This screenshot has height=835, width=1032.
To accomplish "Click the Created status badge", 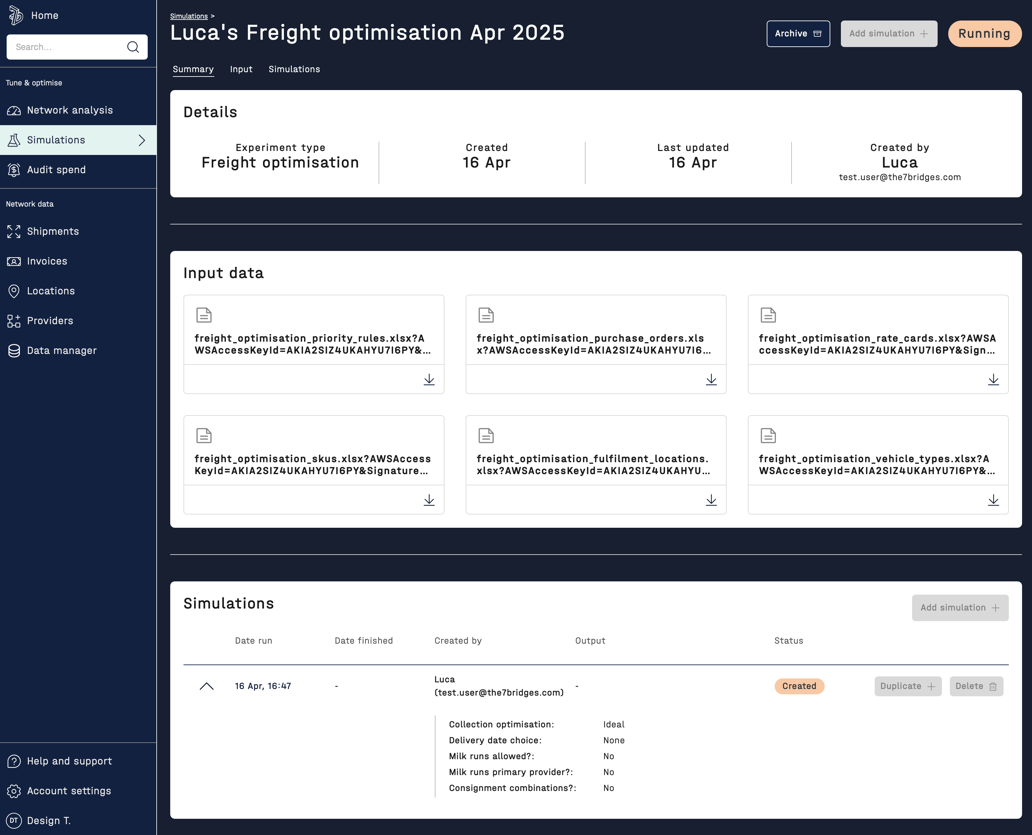I will point(799,686).
